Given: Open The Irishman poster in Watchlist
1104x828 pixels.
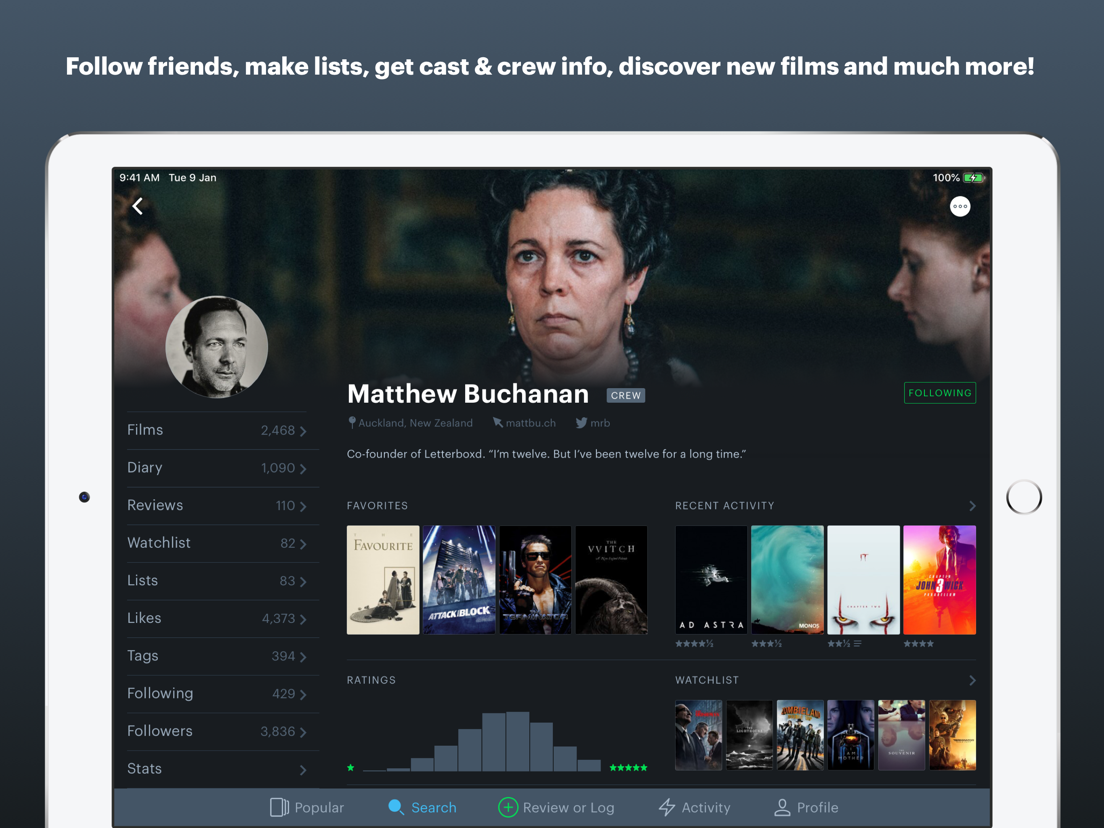Looking at the screenshot, I should (x=698, y=734).
